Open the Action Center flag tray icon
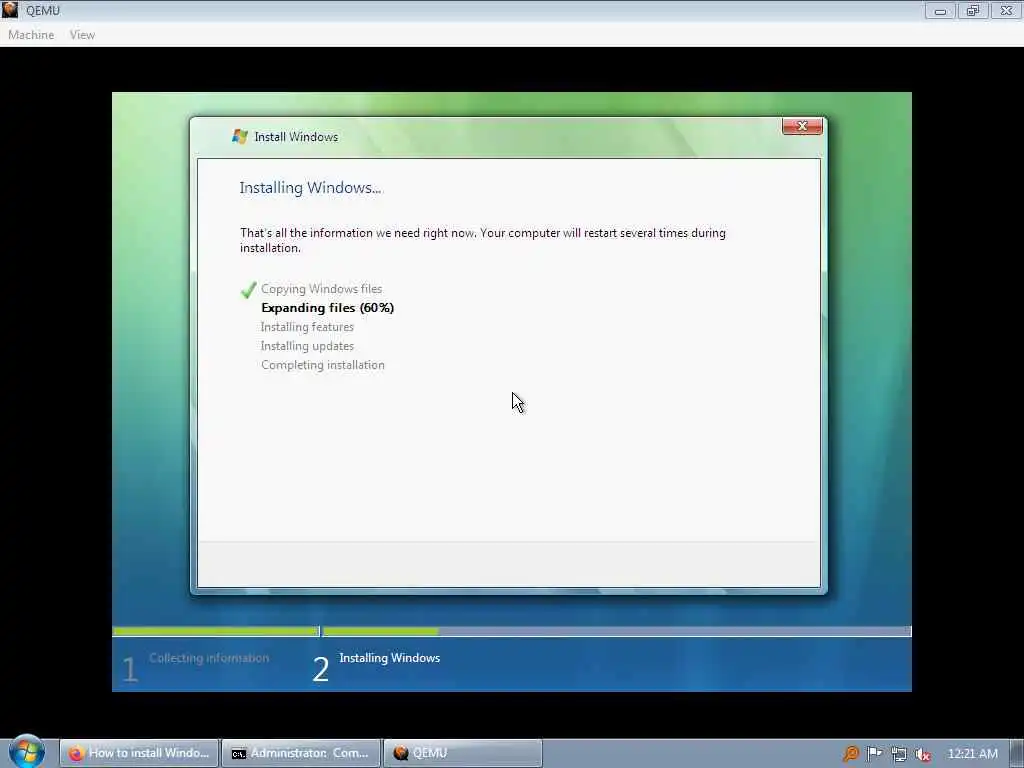The width and height of the screenshot is (1024, 768). [874, 754]
